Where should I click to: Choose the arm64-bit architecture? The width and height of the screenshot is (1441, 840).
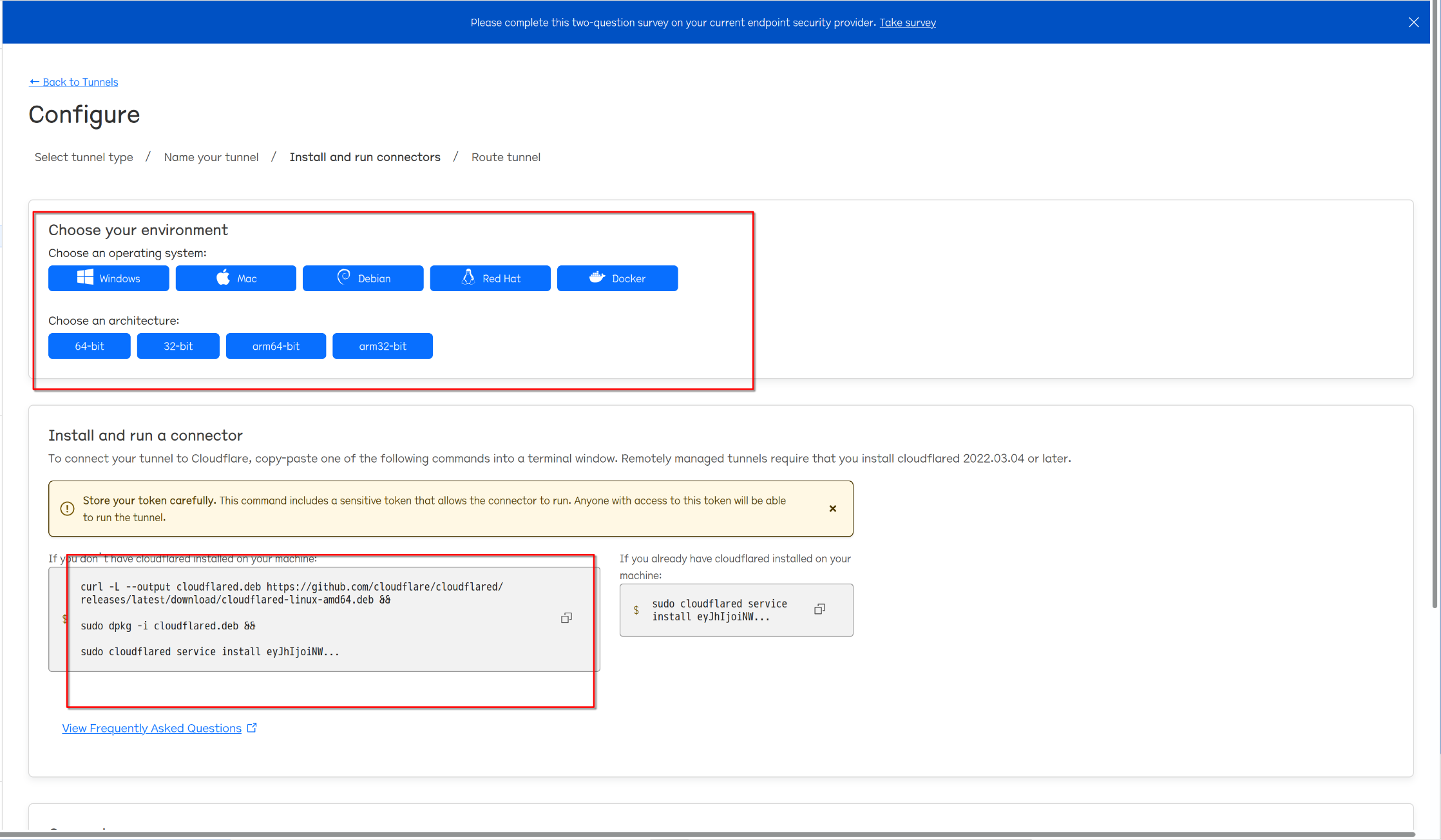(276, 346)
